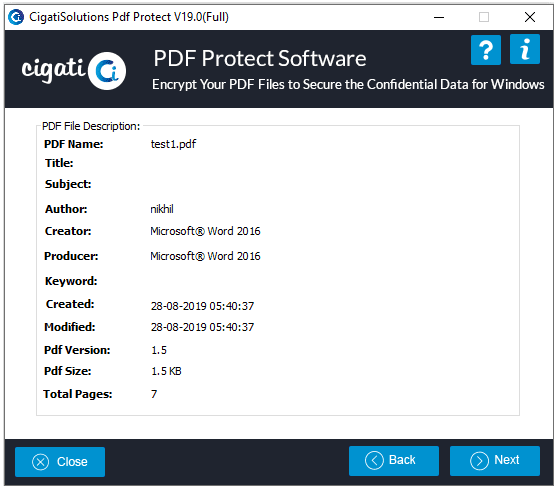
Task: Click the right arrow icon on the Next button
Action: pyautogui.click(x=479, y=461)
